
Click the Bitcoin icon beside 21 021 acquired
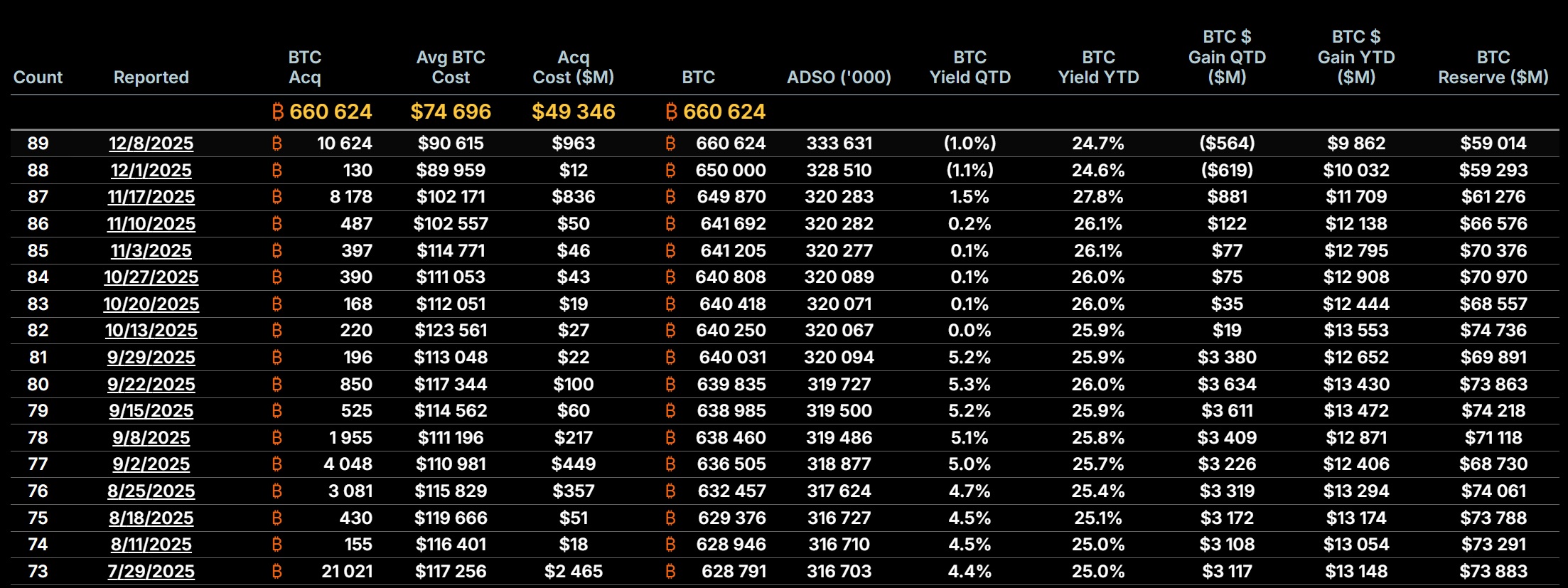click(277, 572)
